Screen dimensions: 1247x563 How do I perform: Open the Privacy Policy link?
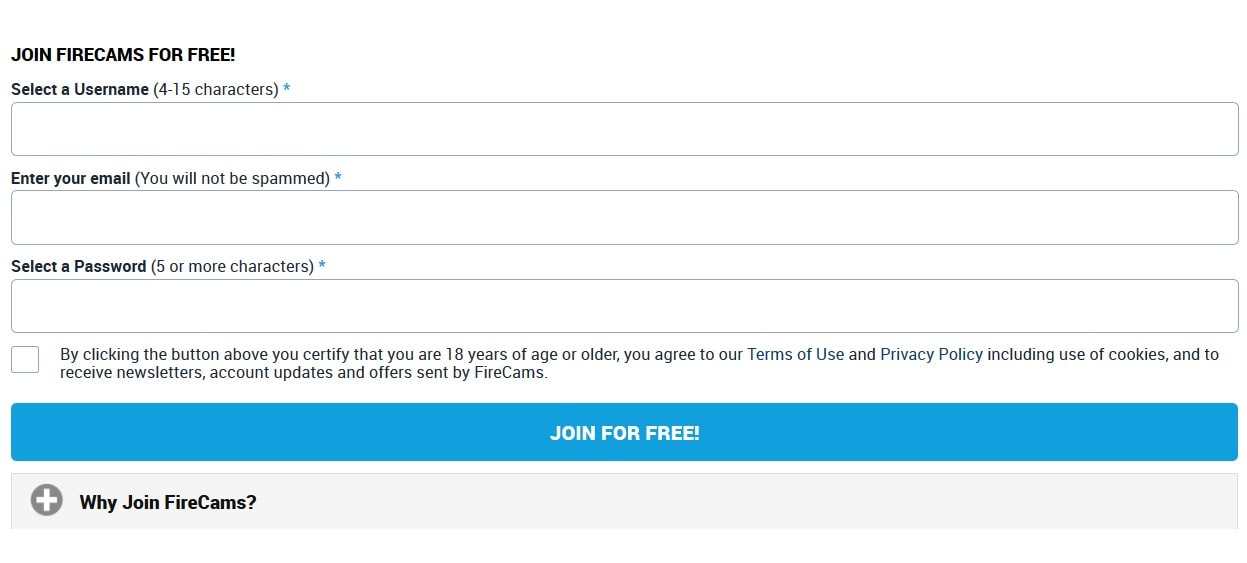coord(931,354)
